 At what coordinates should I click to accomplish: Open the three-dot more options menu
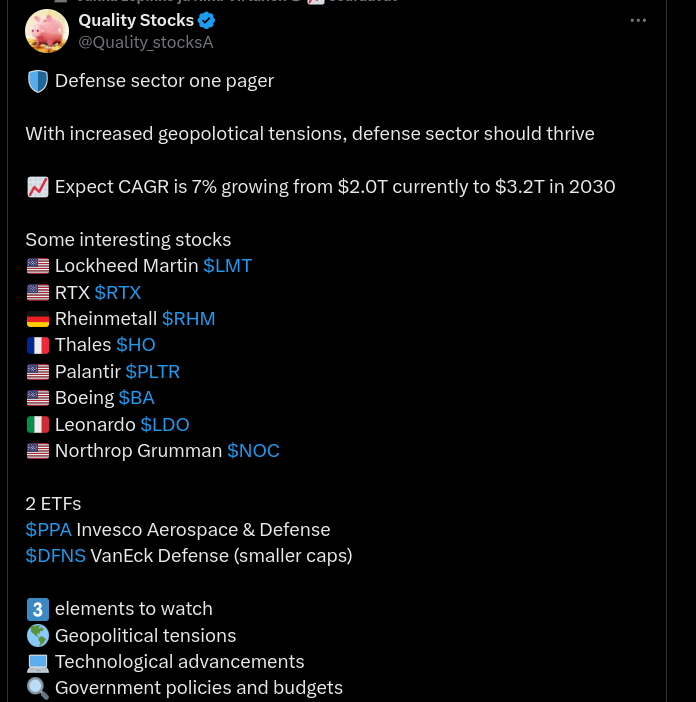point(638,21)
